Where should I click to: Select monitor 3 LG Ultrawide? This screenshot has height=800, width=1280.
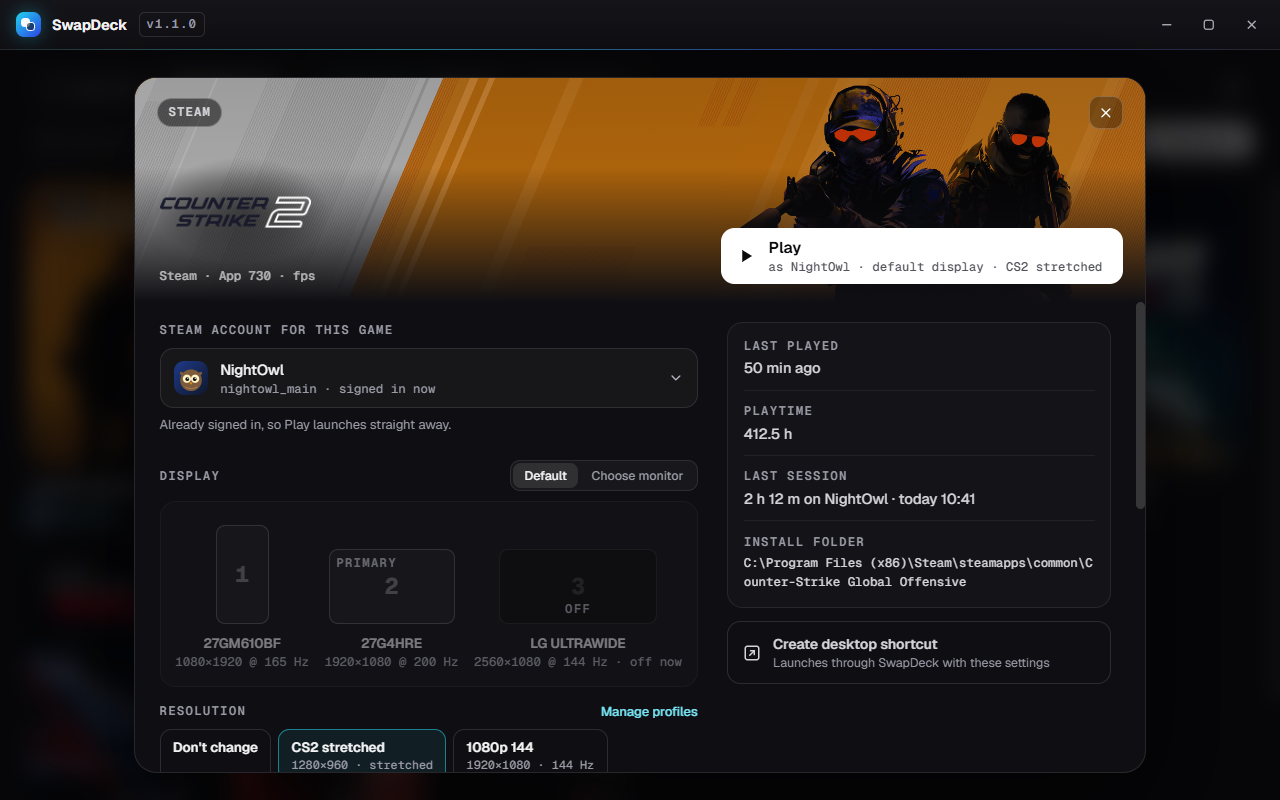click(x=578, y=586)
